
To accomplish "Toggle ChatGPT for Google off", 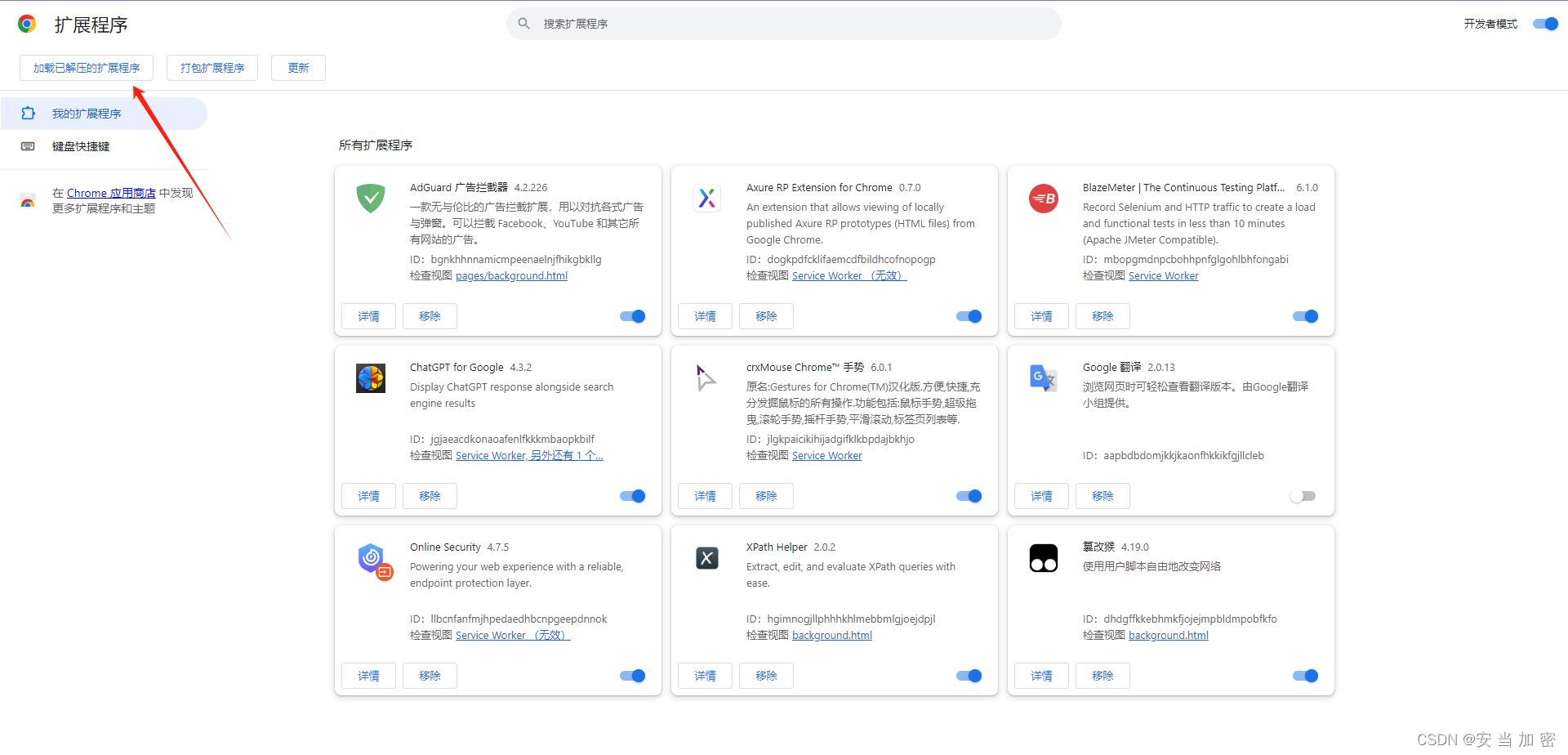I will (x=633, y=496).
